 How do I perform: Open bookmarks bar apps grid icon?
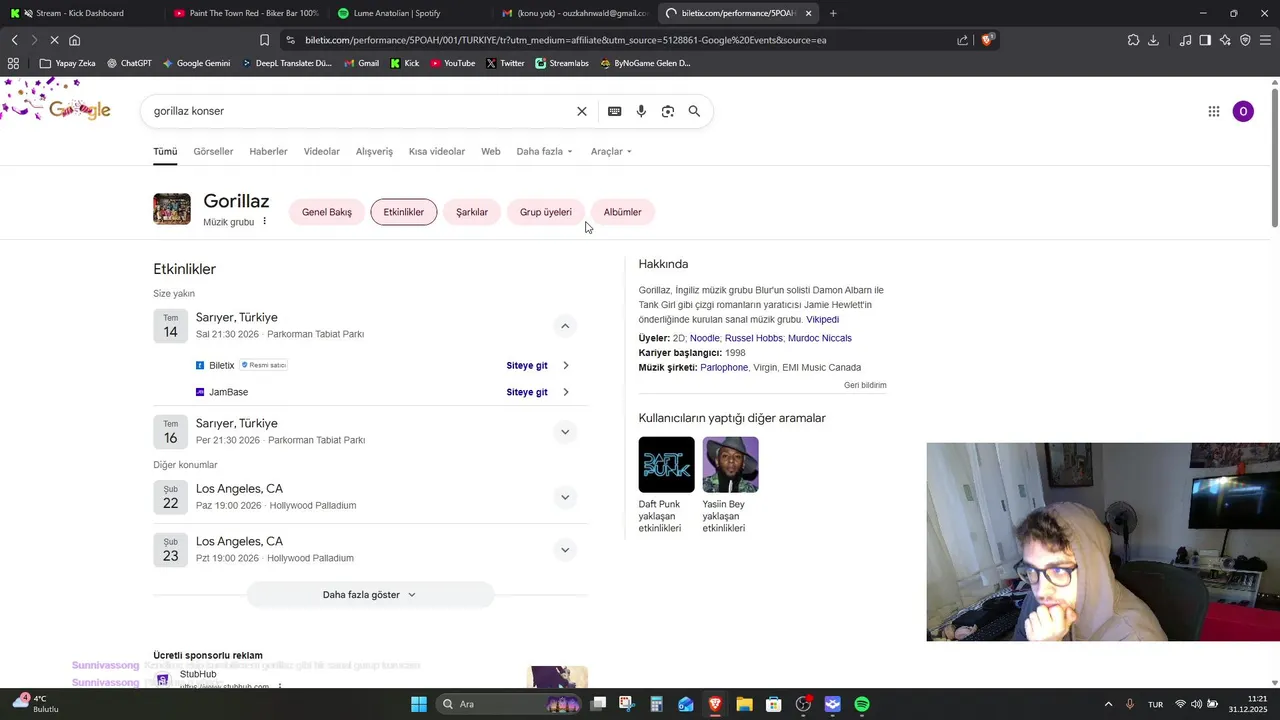click(13, 63)
